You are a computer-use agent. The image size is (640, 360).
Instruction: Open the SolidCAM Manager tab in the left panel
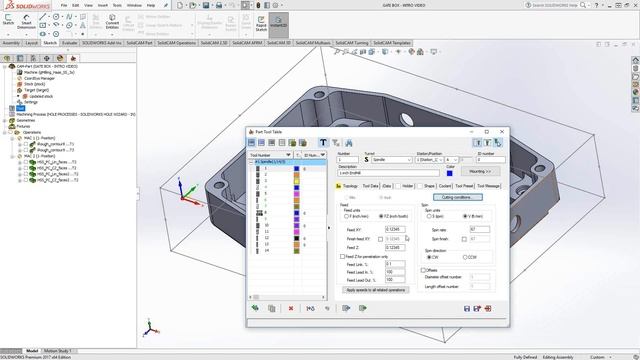(x=73, y=58)
